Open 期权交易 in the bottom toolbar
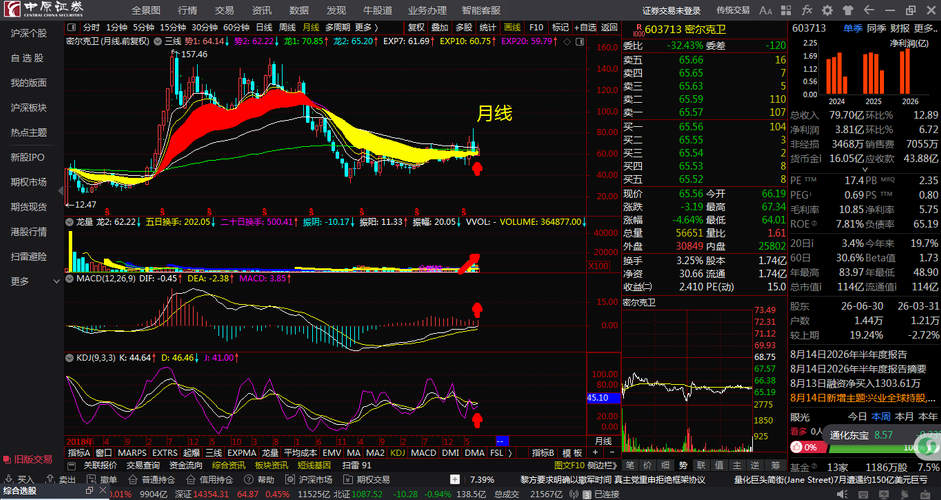The width and height of the screenshot is (941, 500). (x=367, y=480)
